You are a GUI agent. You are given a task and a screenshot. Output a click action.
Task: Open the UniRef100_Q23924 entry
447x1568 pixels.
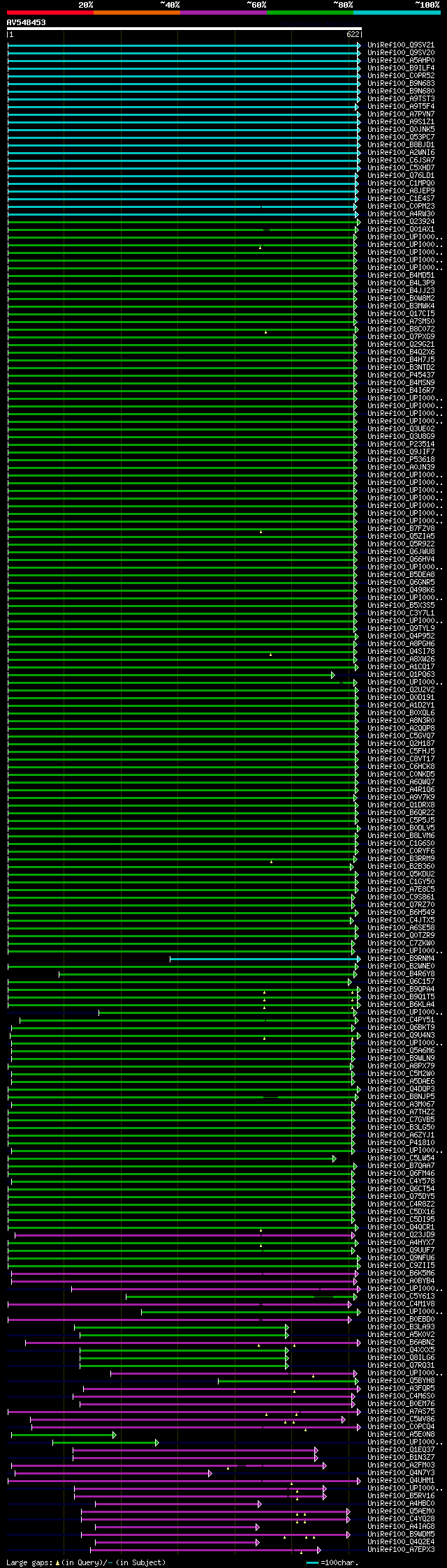click(x=401, y=222)
